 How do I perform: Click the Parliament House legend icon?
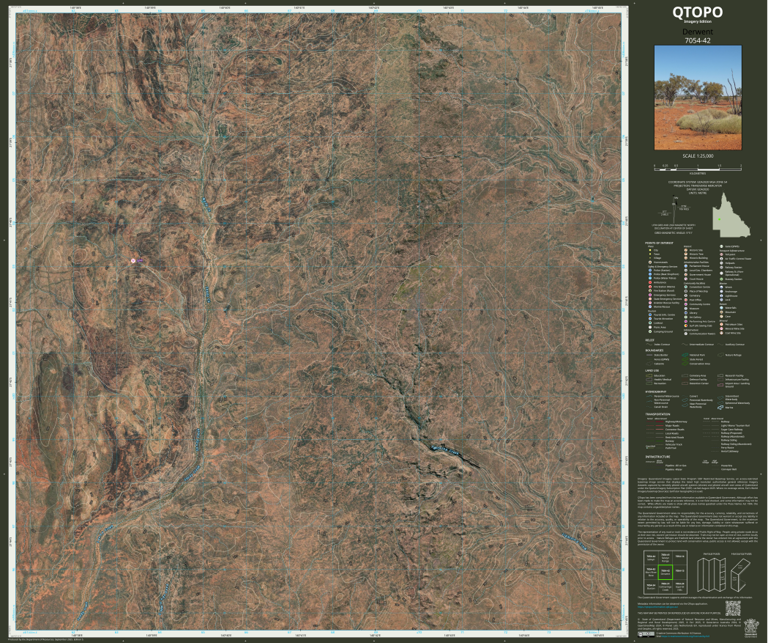686,266
